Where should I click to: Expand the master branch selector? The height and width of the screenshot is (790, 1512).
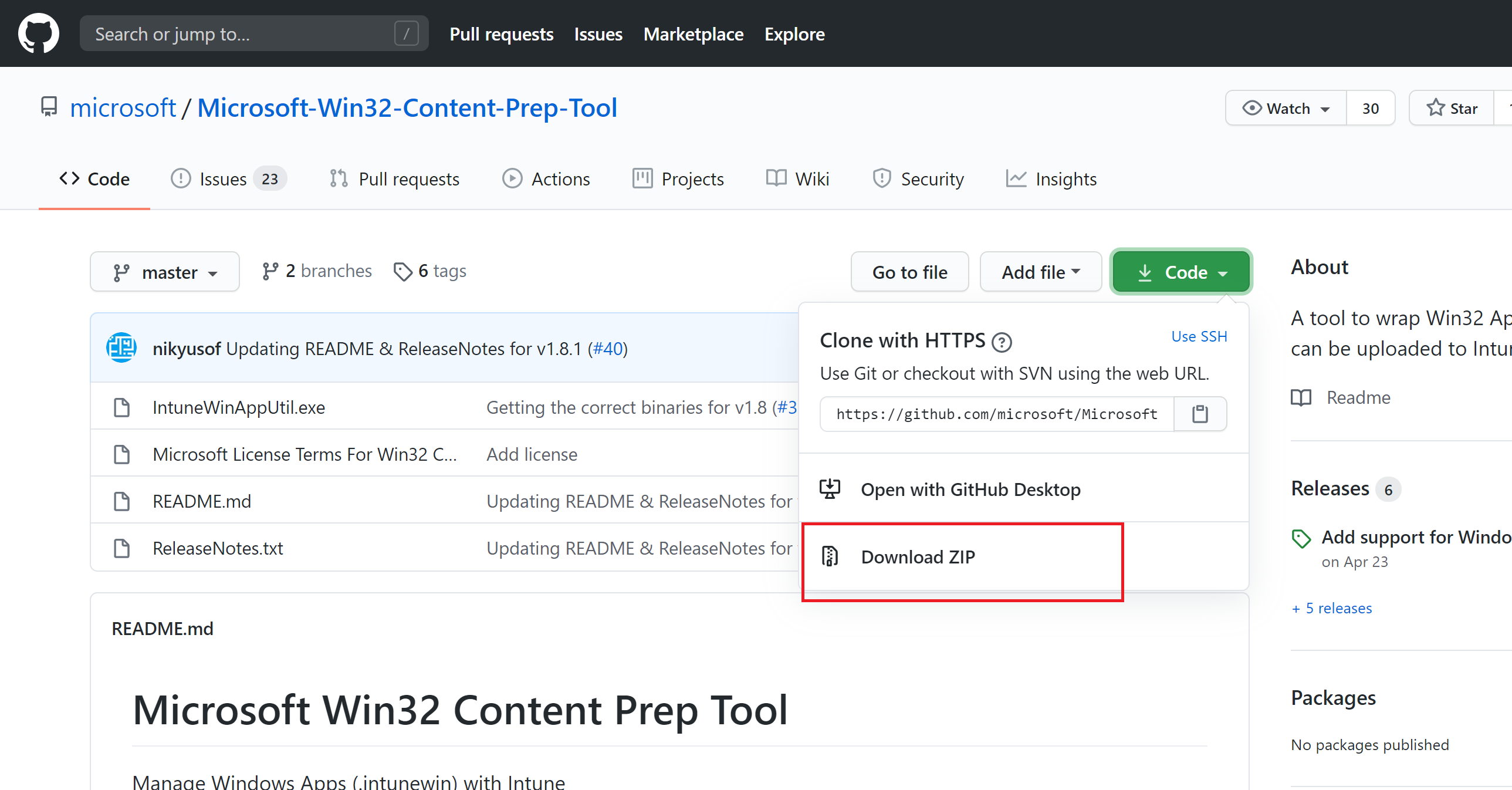click(165, 272)
